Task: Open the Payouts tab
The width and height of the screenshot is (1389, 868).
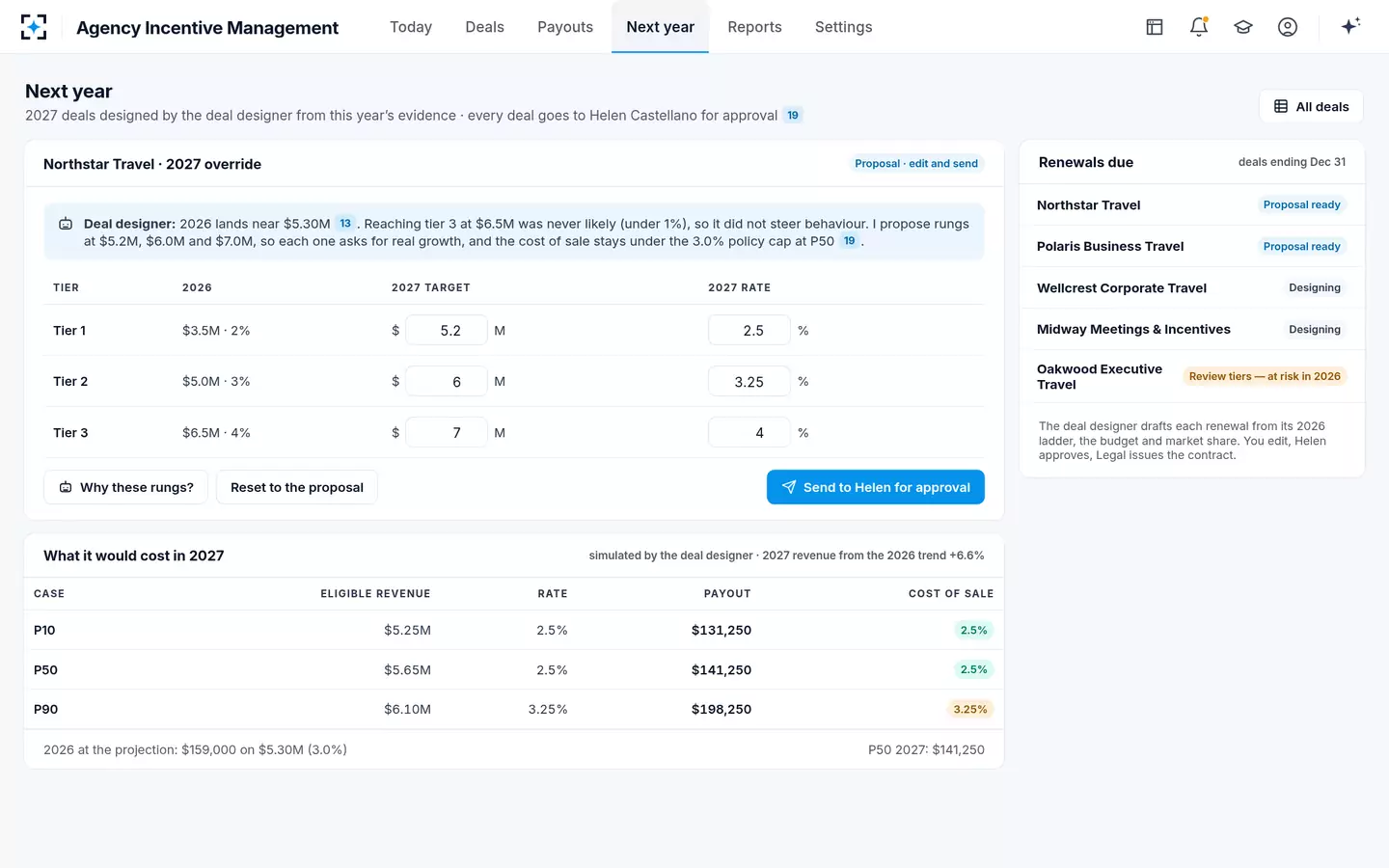Action: [x=565, y=27]
